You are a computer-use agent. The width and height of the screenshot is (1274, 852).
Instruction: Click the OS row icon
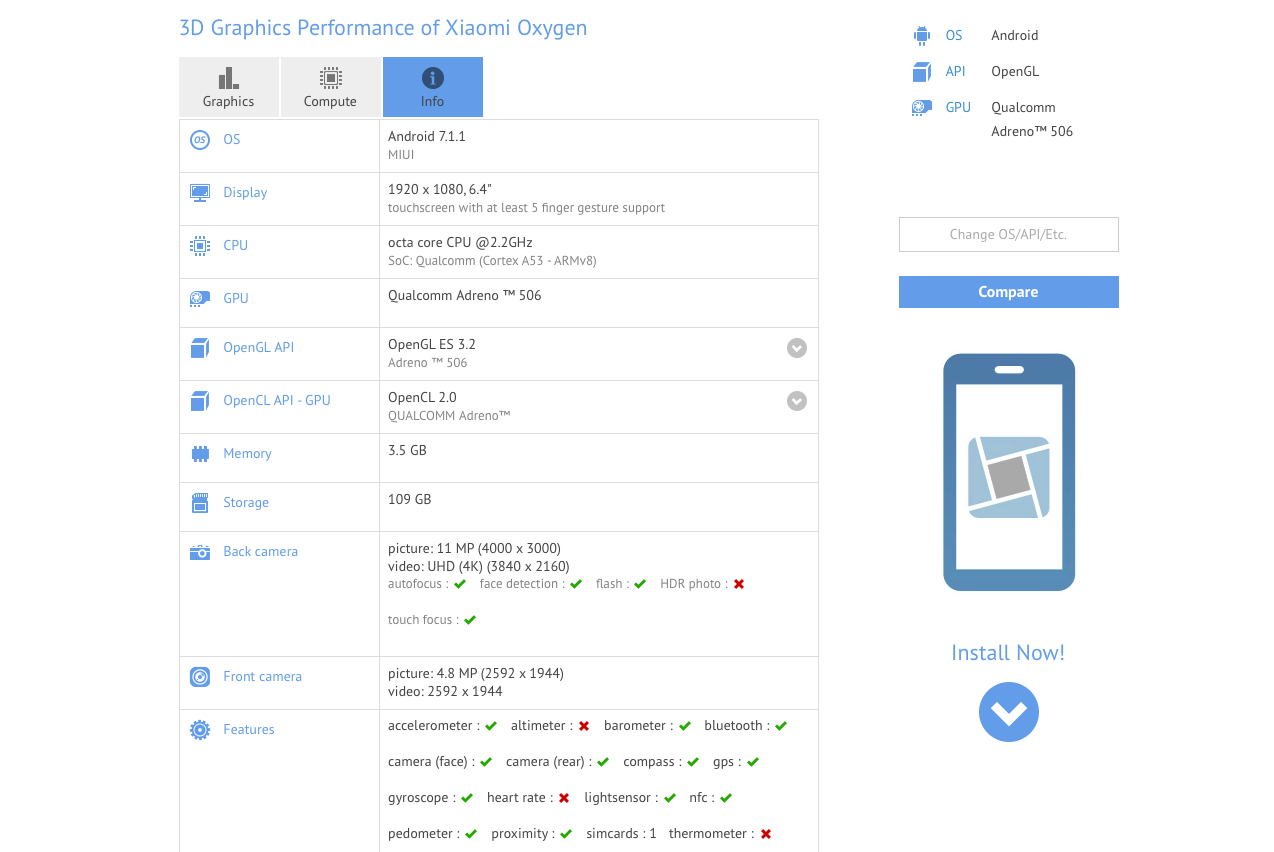pyautogui.click(x=200, y=140)
